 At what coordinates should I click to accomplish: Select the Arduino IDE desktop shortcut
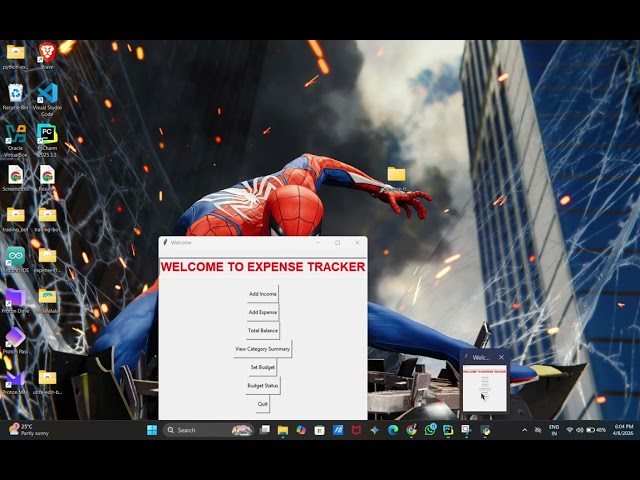(16, 260)
